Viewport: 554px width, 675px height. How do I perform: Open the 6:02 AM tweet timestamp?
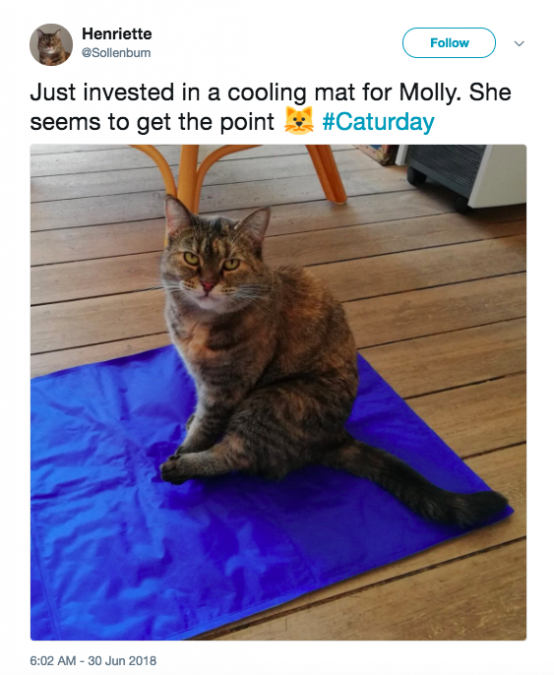[53, 661]
